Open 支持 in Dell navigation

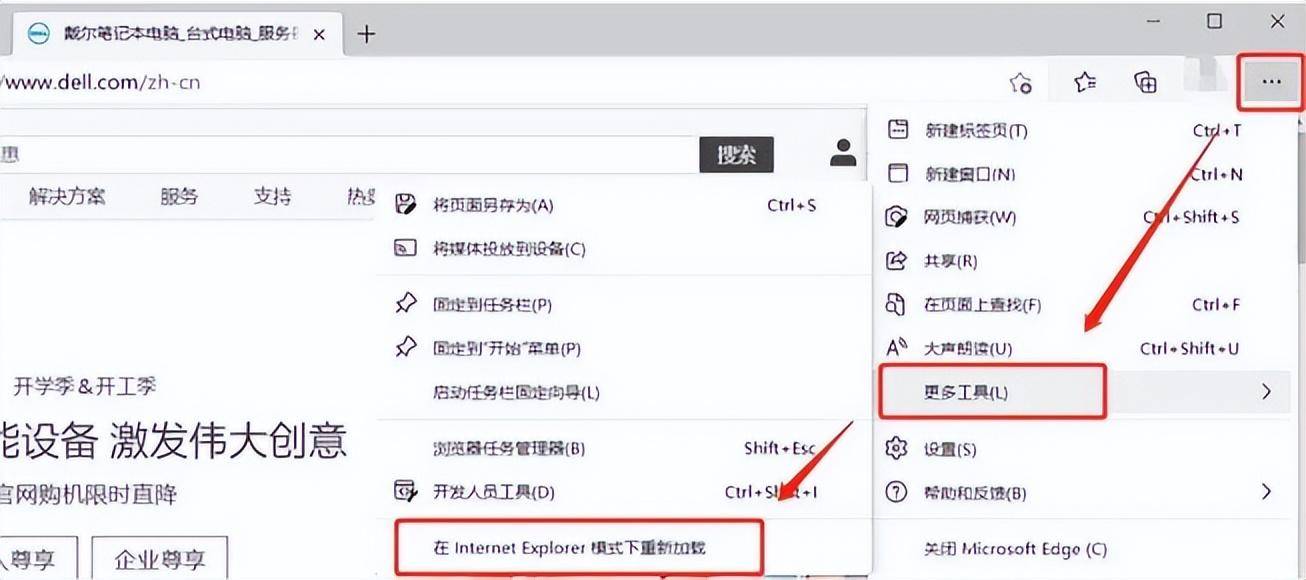272,196
